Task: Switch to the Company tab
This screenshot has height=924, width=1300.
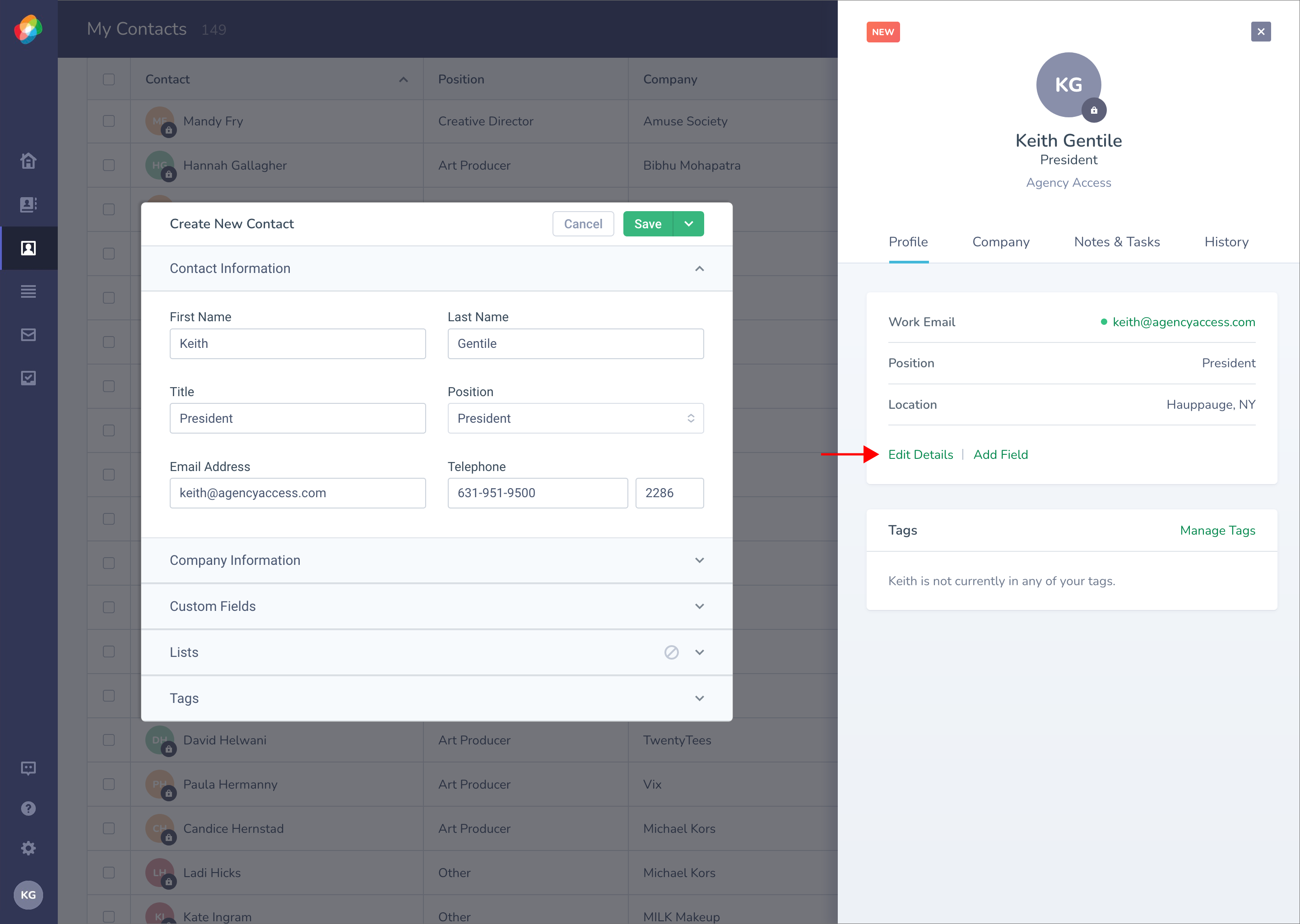Action: (x=1001, y=242)
